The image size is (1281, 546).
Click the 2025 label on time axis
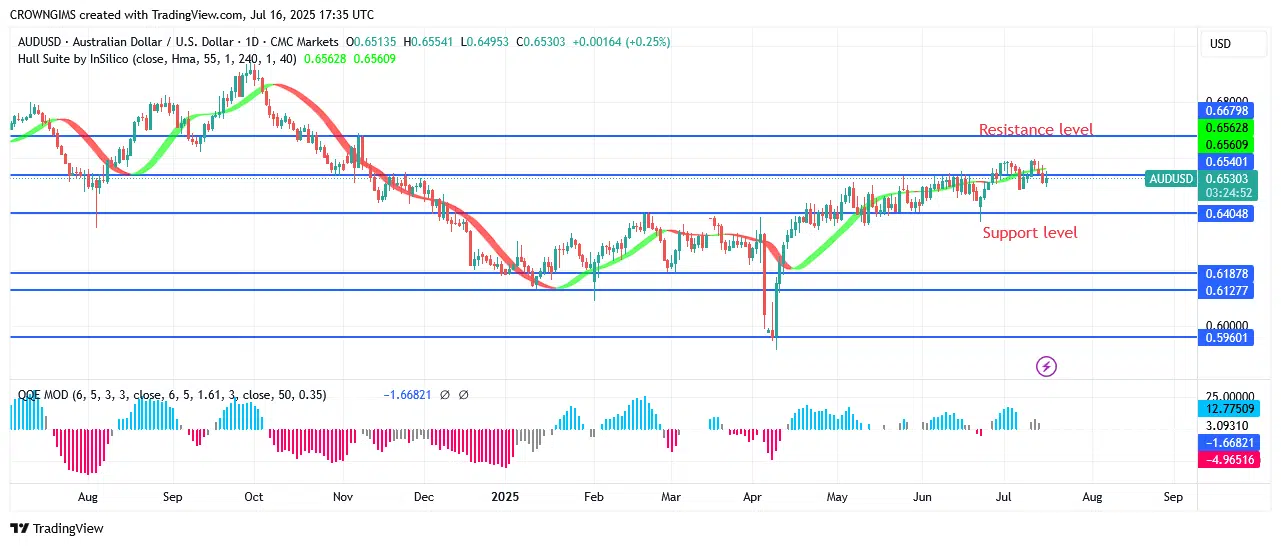504,496
